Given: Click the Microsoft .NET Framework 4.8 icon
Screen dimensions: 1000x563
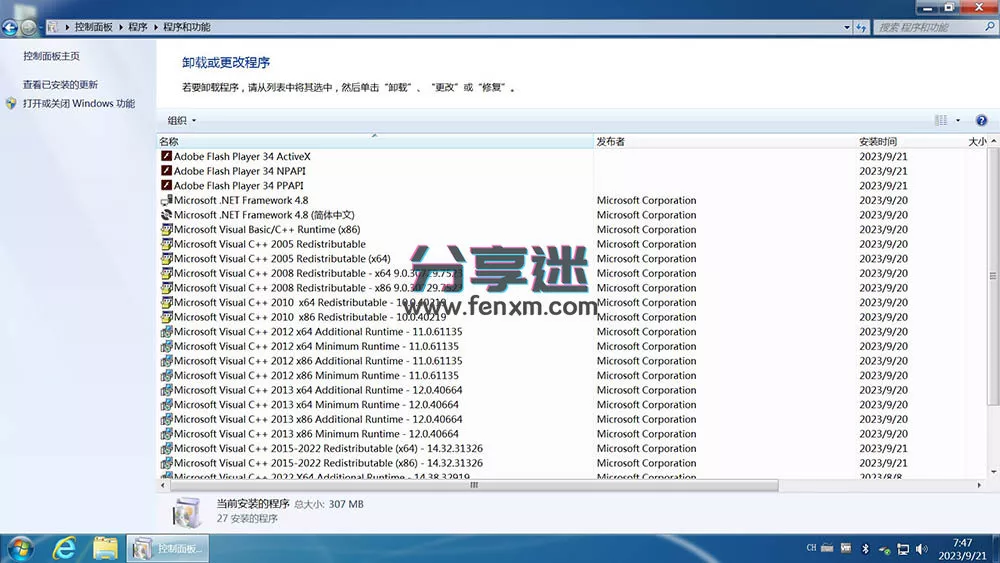Looking at the screenshot, I should pyautogui.click(x=166, y=200).
